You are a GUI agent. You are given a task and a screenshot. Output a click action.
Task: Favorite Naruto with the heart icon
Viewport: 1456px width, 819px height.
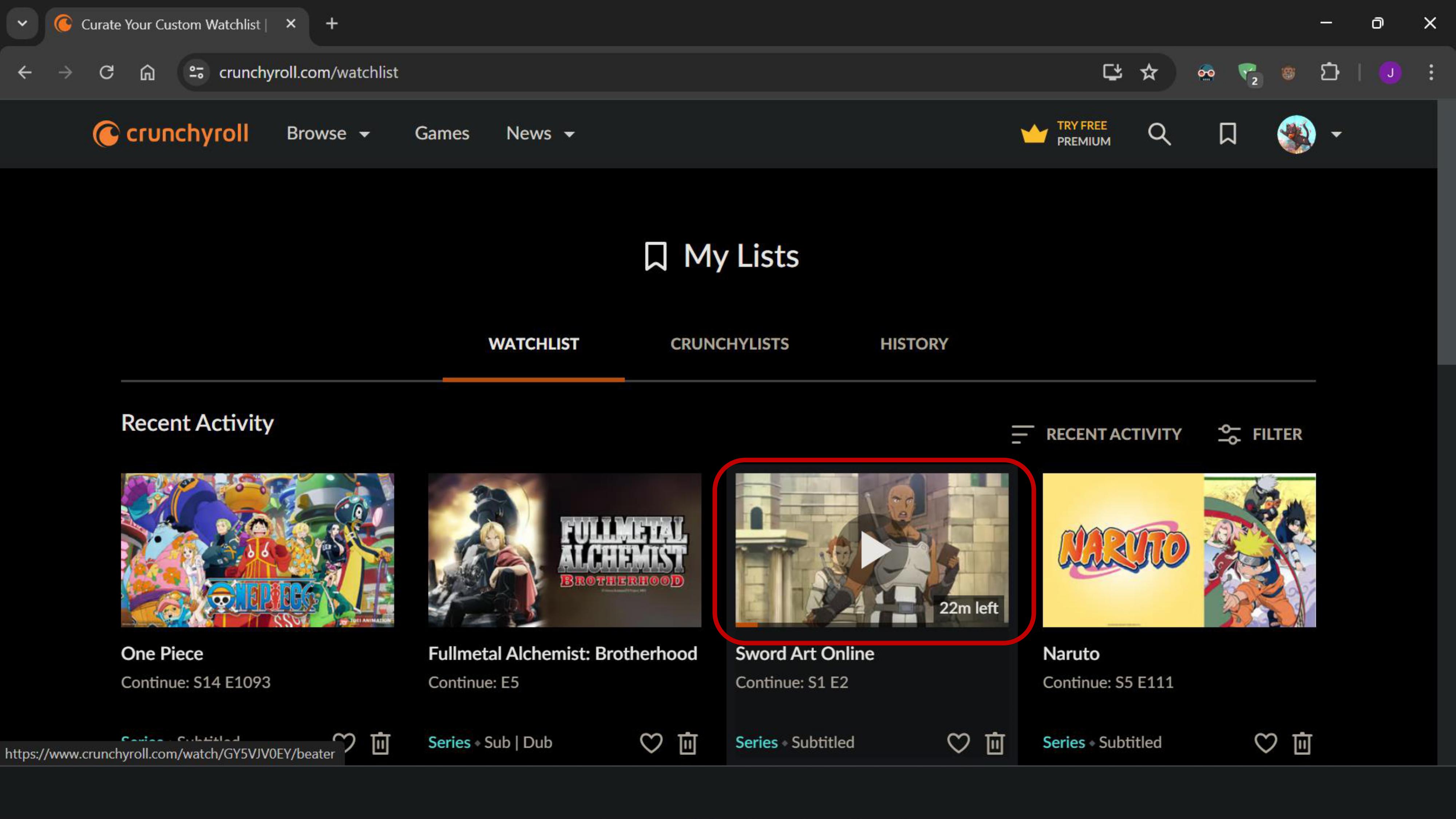pyautogui.click(x=1265, y=743)
